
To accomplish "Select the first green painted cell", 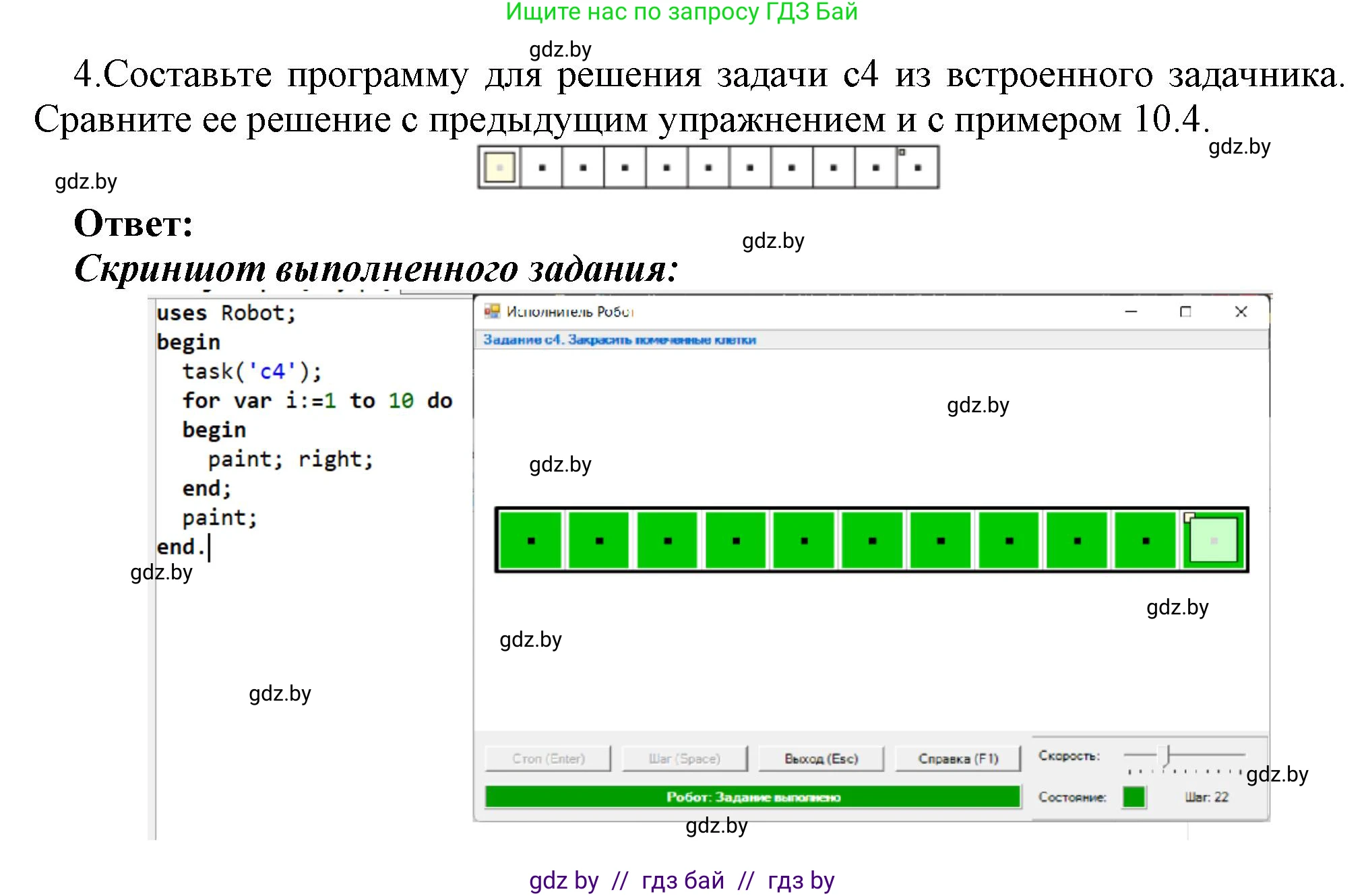I will pyautogui.click(x=530, y=541).
